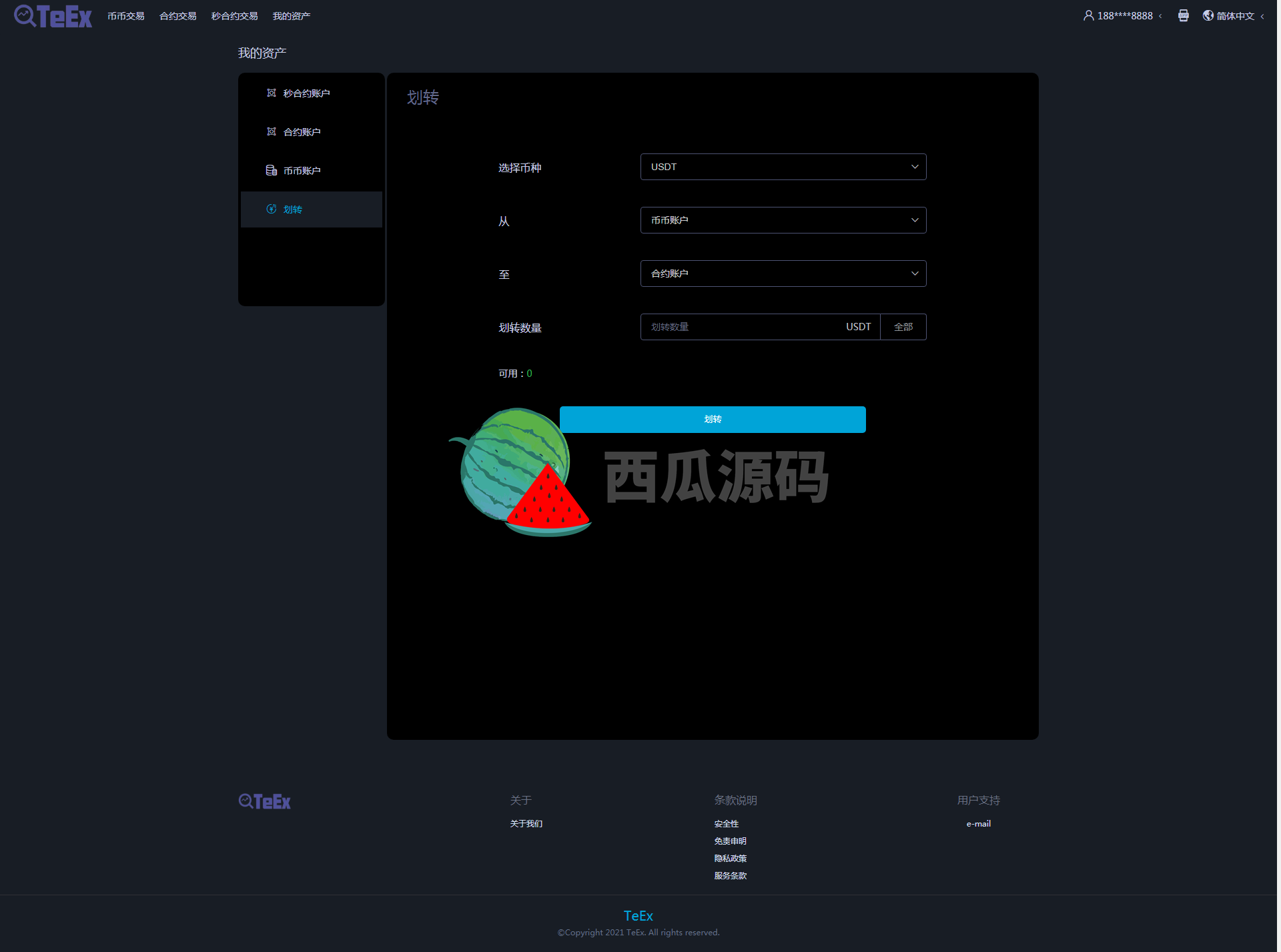This screenshot has height=952, width=1281.
Task: Click the globe language icon
Action: click(1208, 15)
